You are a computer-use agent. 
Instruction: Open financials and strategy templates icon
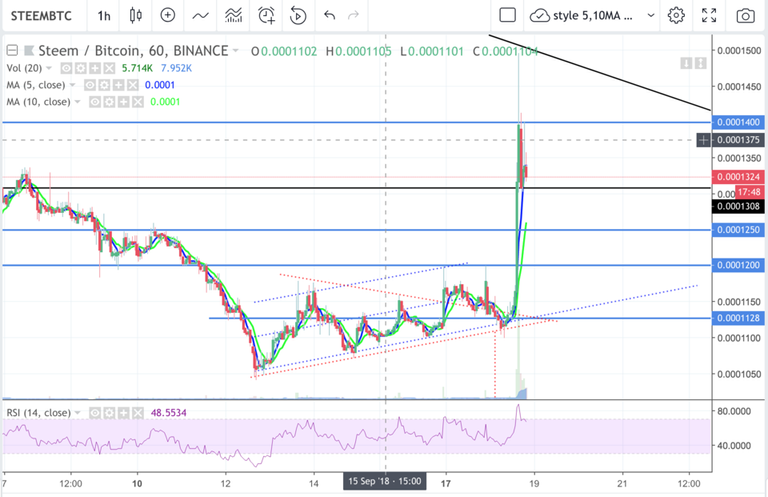[x=234, y=16]
